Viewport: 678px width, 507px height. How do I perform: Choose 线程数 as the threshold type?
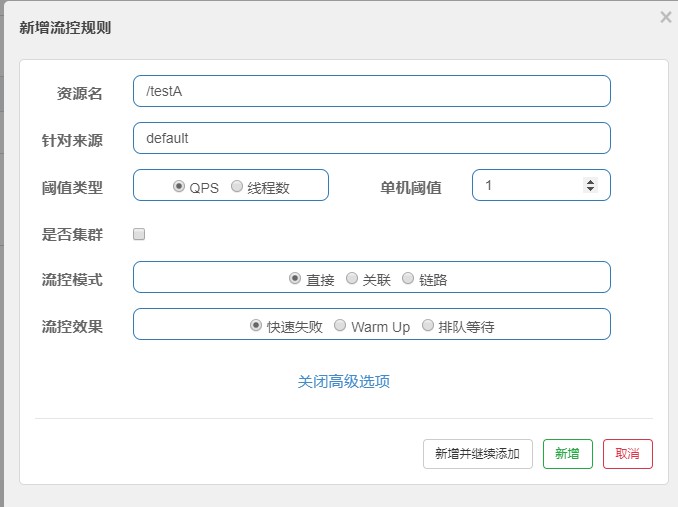[237, 186]
